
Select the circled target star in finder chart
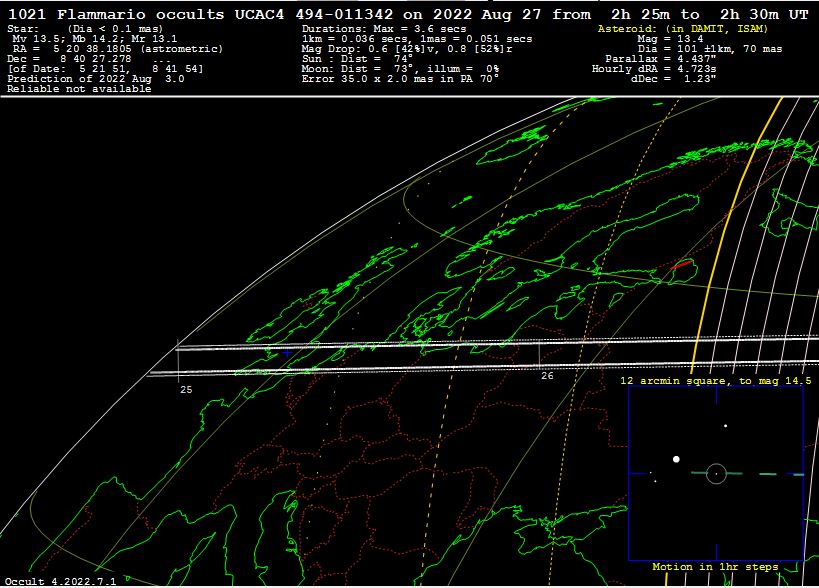coord(715,473)
